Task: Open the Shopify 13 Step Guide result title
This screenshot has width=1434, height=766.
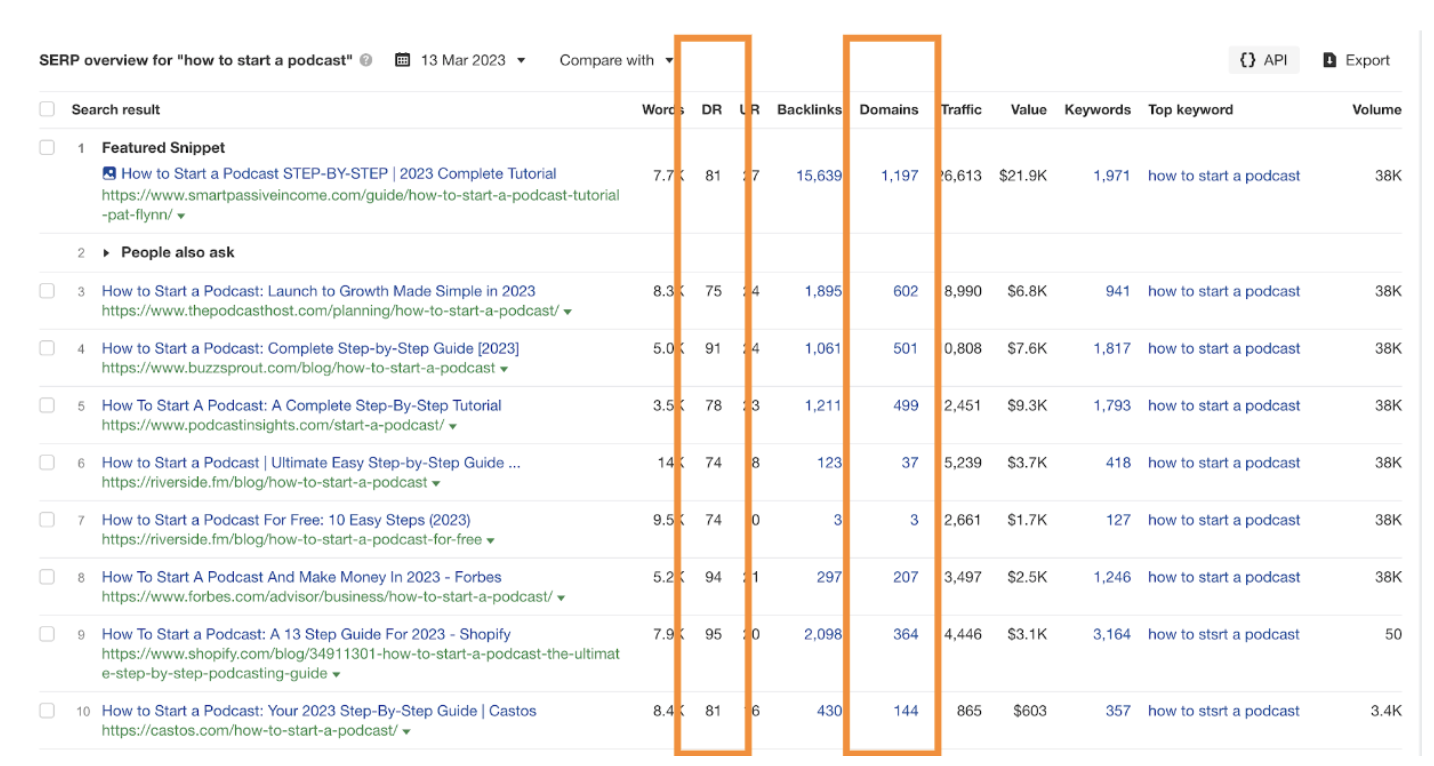Action: click(306, 634)
